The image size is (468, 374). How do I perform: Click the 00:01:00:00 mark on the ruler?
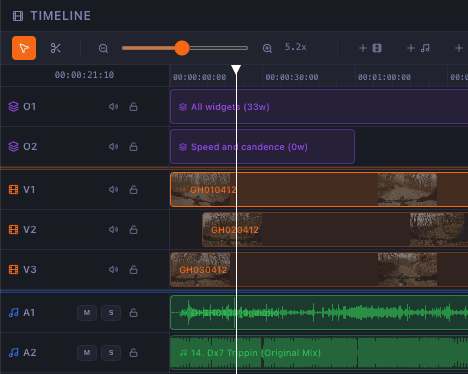[x=384, y=77]
